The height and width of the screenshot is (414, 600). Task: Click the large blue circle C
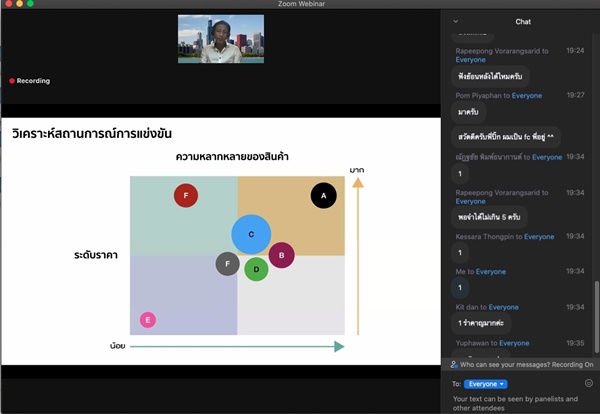point(251,234)
